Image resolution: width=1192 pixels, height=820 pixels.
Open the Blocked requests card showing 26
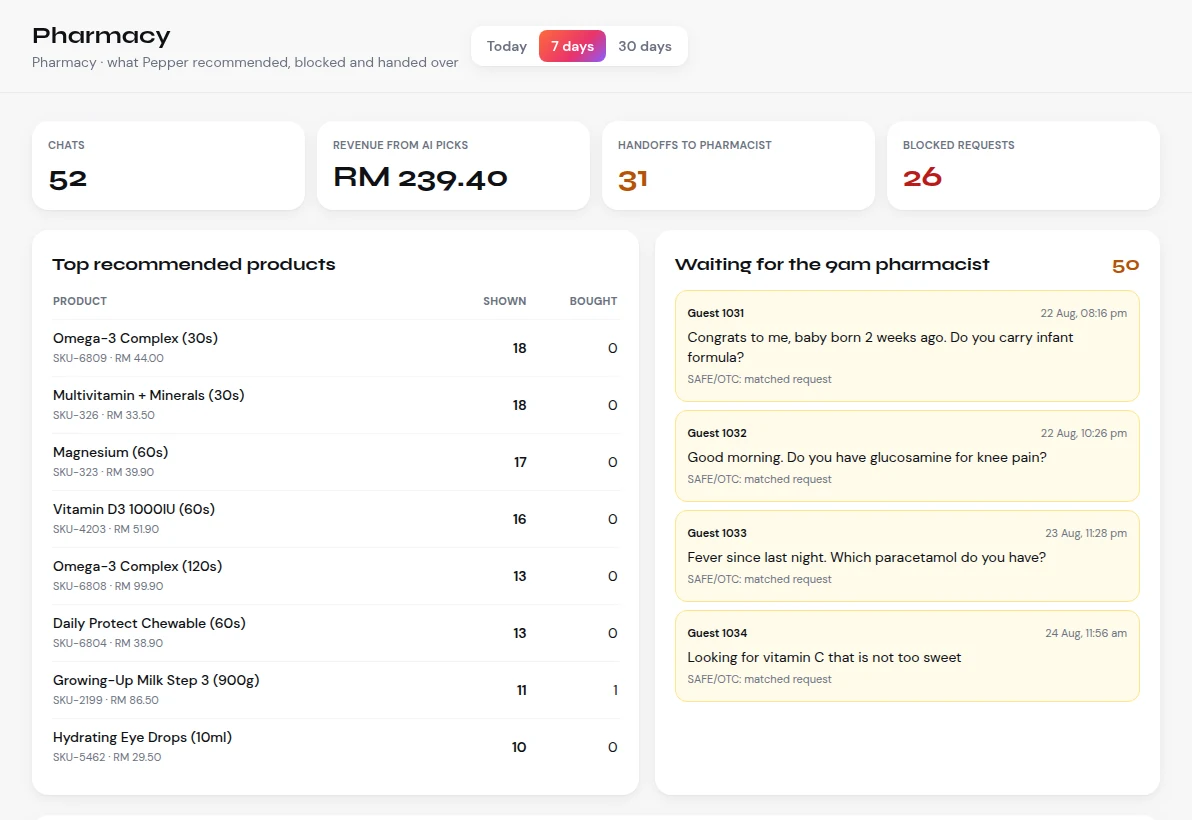click(x=1023, y=166)
